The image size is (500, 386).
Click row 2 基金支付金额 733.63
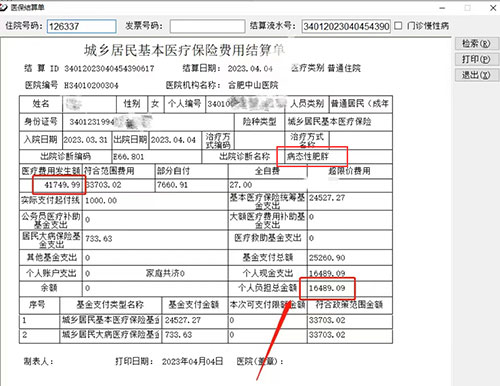tap(178, 335)
